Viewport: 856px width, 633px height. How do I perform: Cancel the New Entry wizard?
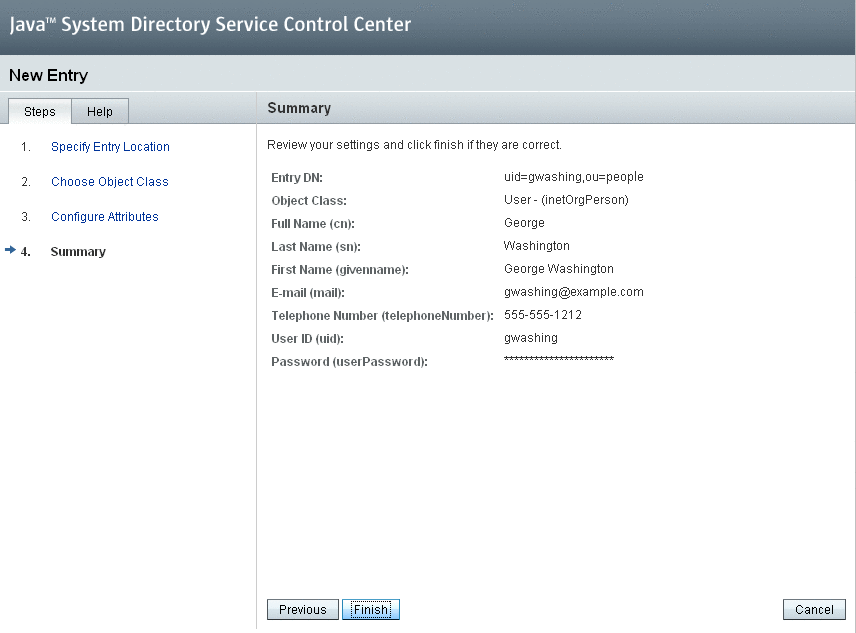[814, 610]
